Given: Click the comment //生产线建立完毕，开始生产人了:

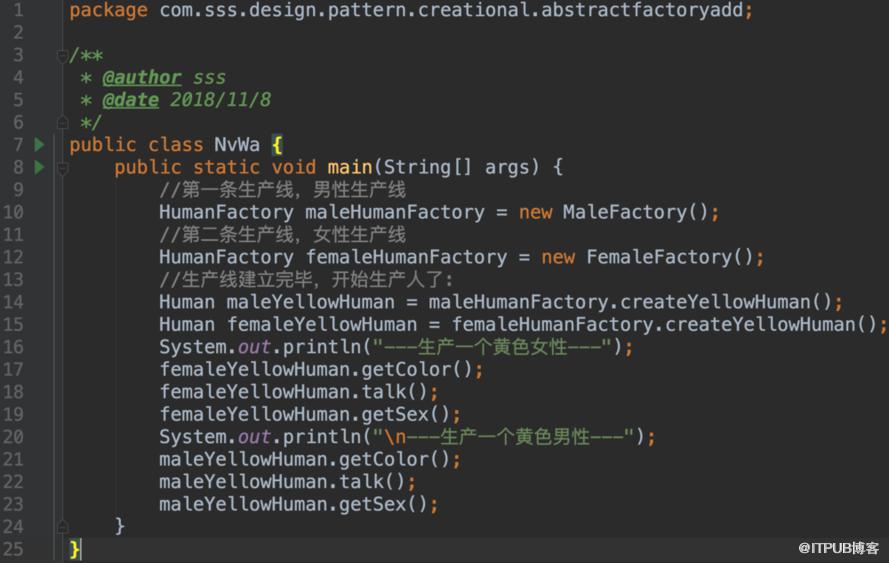Looking at the screenshot, I should (306, 279).
